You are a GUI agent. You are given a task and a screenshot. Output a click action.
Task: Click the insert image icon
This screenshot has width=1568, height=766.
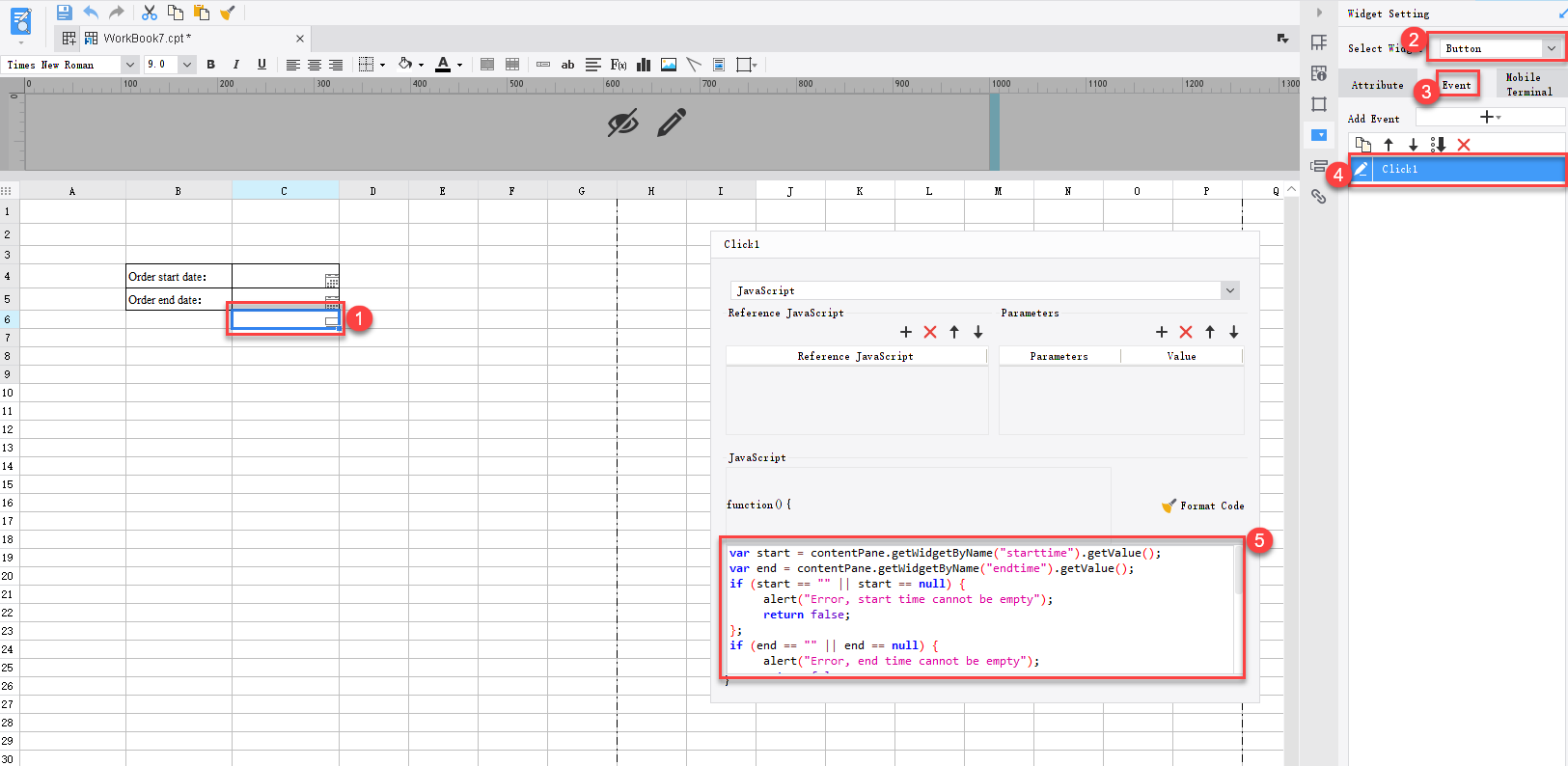click(x=669, y=65)
